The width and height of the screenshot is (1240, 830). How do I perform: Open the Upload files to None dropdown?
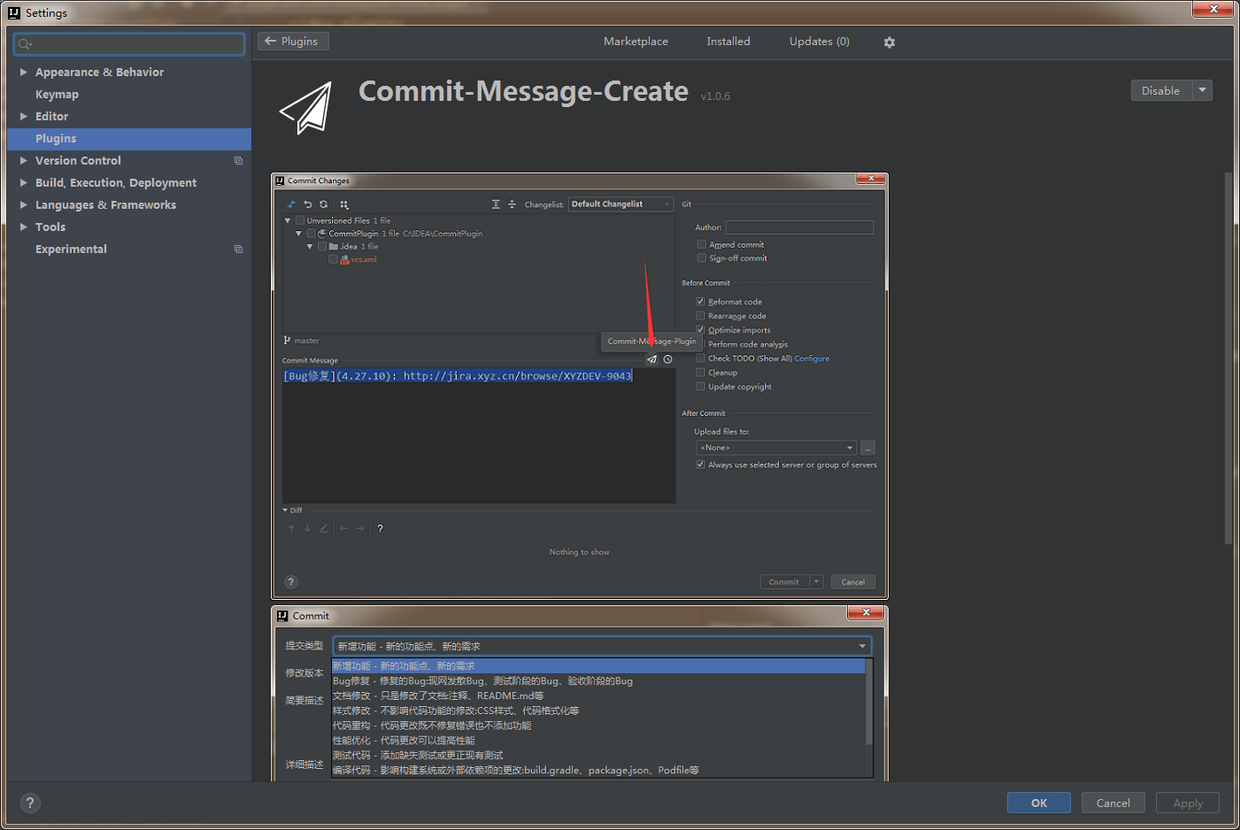click(x=777, y=448)
